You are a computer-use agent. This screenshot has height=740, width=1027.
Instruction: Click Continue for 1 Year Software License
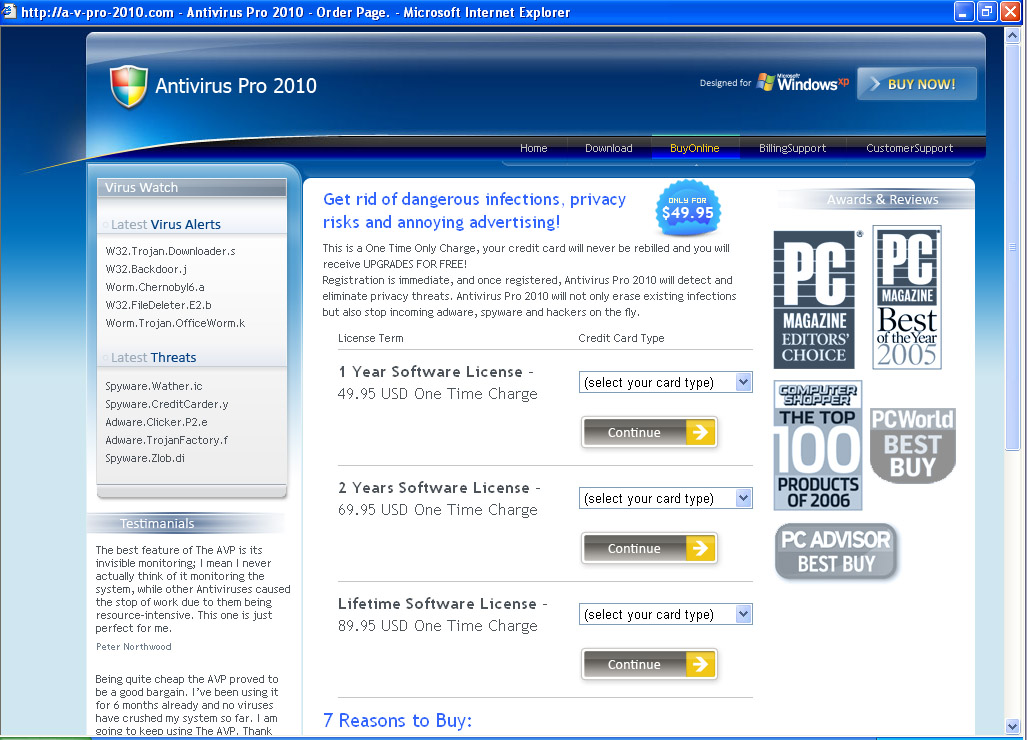[649, 432]
